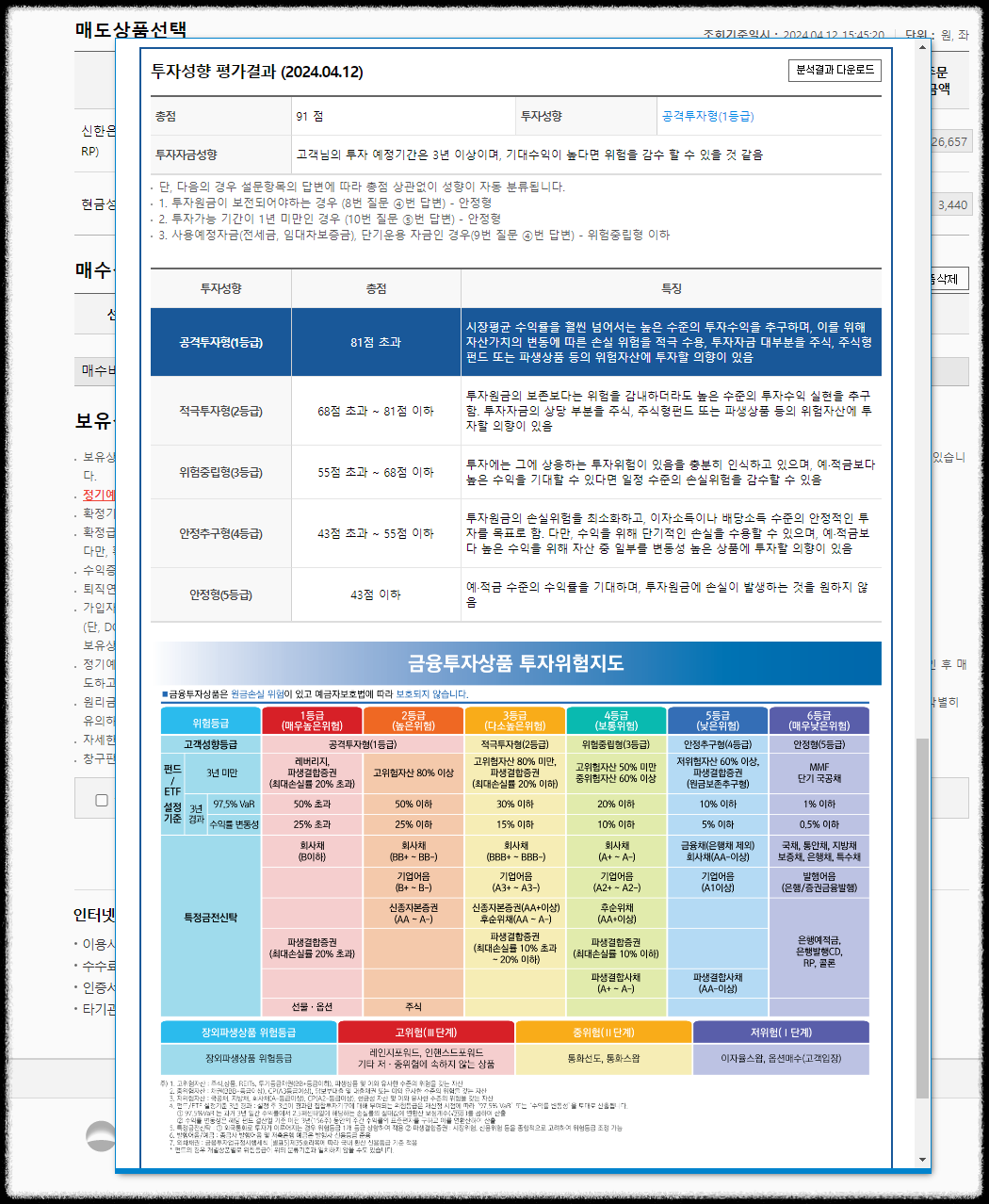Click the popup scrollbar down arrow

(x=922, y=1160)
